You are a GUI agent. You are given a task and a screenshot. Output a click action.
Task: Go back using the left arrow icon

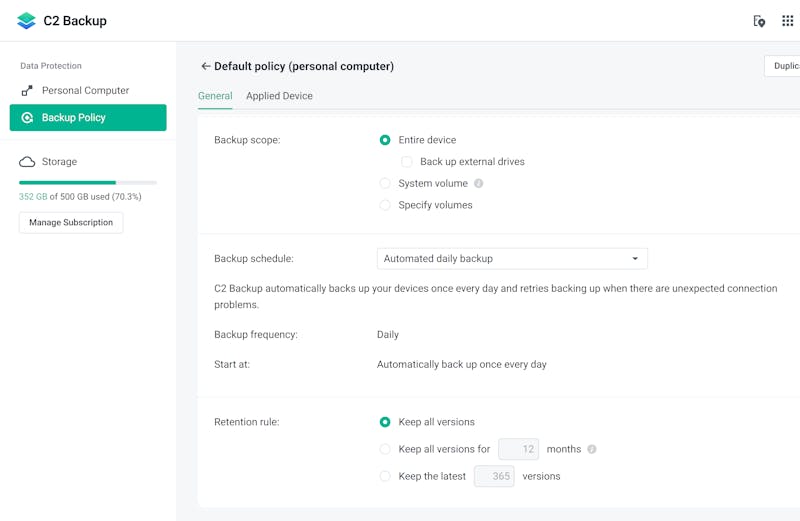click(206, 66)
